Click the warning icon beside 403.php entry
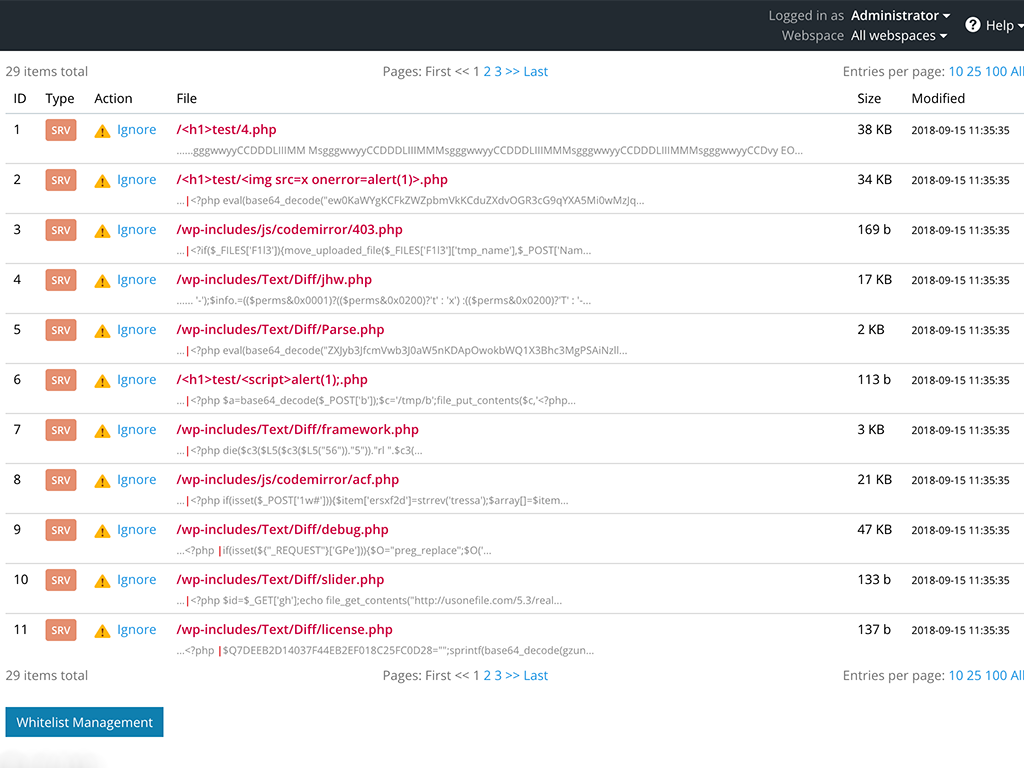Screen dimensions: 1024x768 click(102, 230)
